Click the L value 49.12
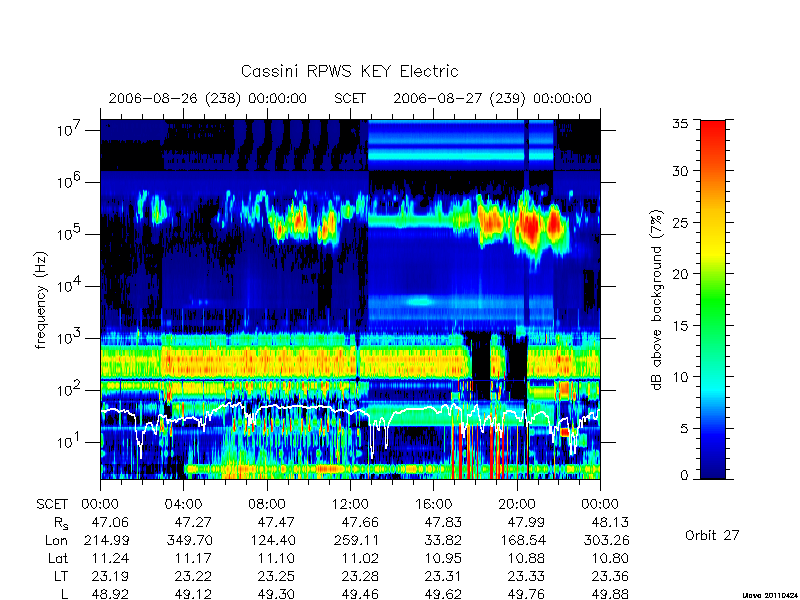 [x=193, y=594]
